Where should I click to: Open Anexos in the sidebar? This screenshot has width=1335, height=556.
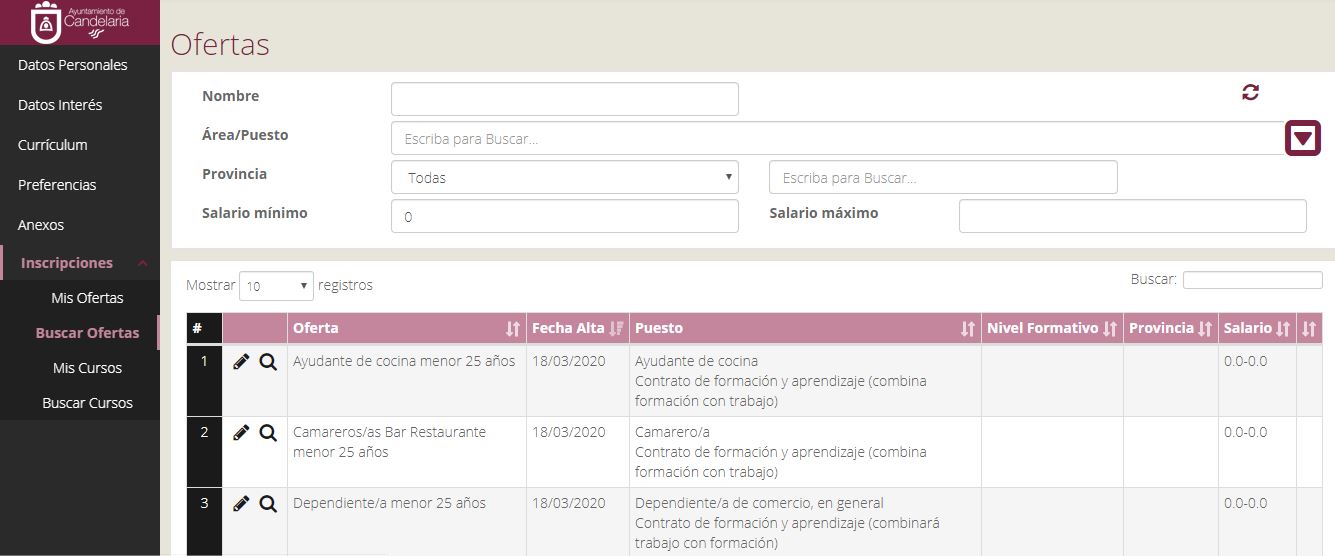[41, 225]
